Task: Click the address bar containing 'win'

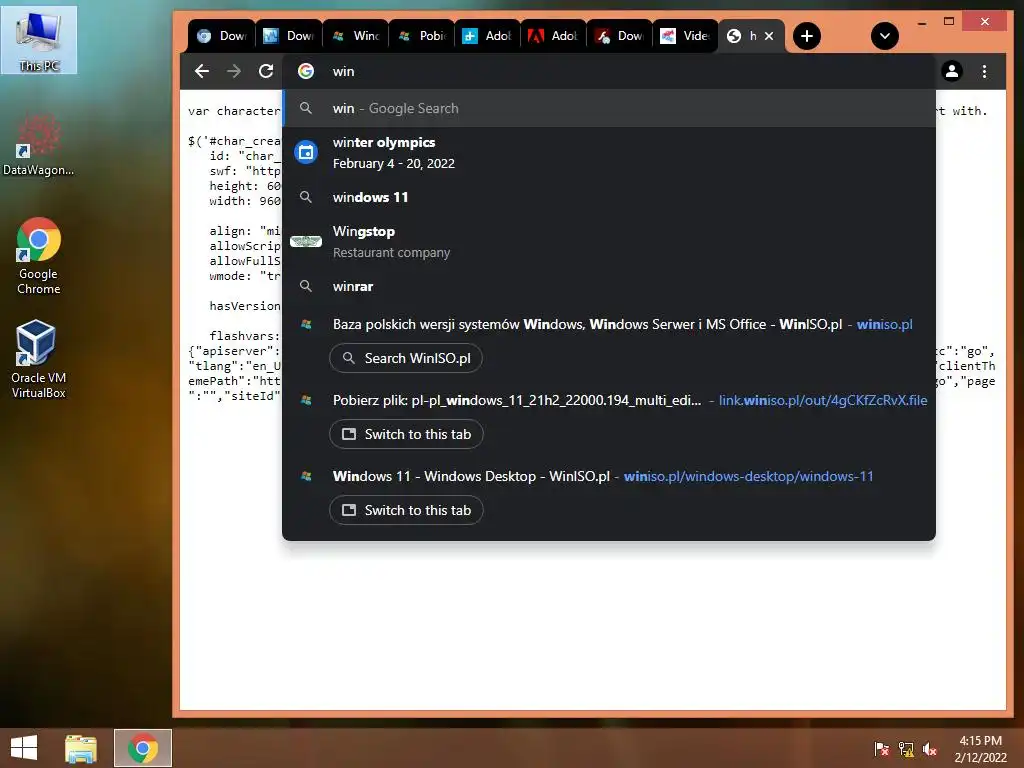Action: (x=609, y=71)
